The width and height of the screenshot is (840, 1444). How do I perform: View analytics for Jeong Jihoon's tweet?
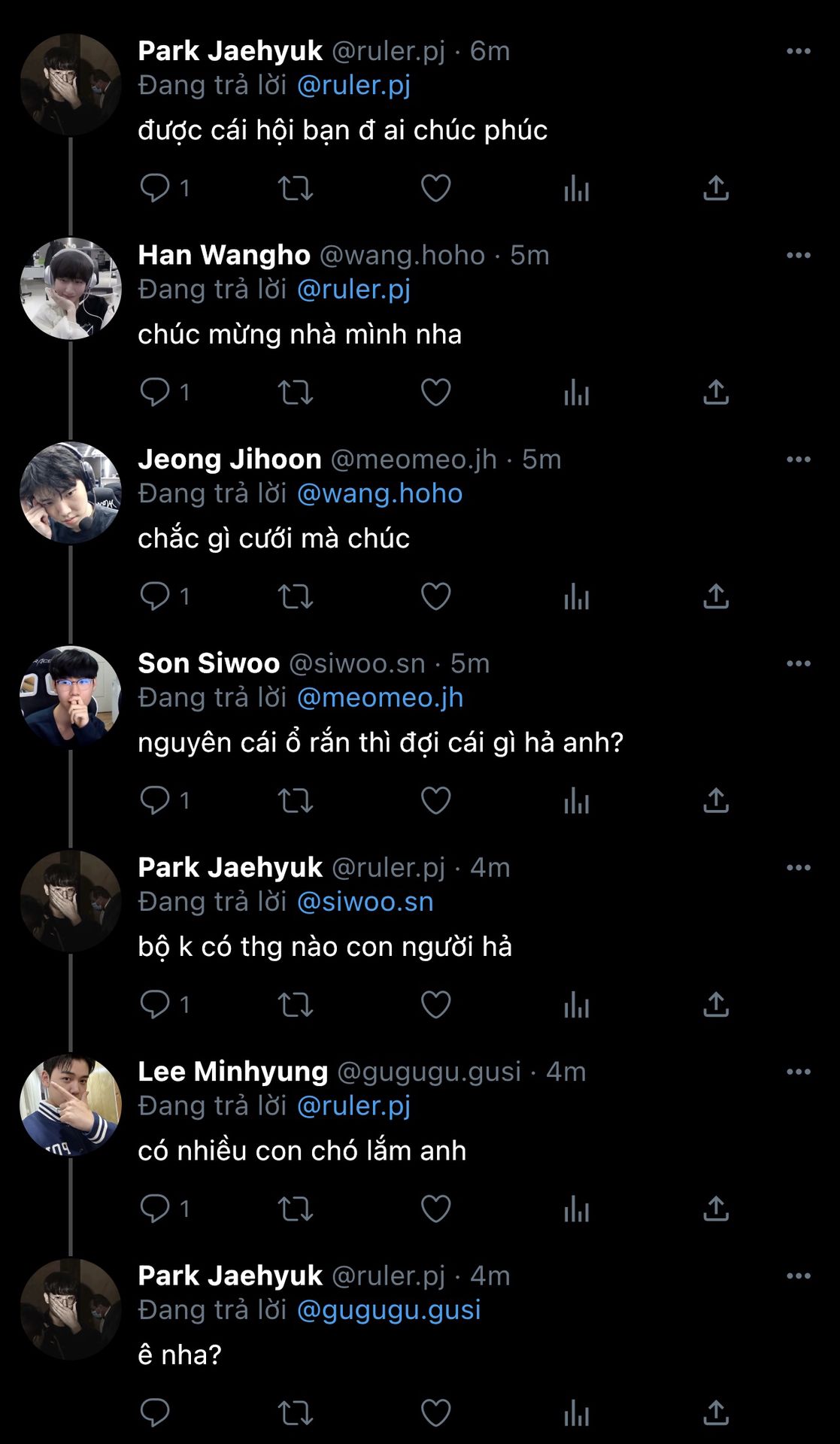tap(577, 596)
